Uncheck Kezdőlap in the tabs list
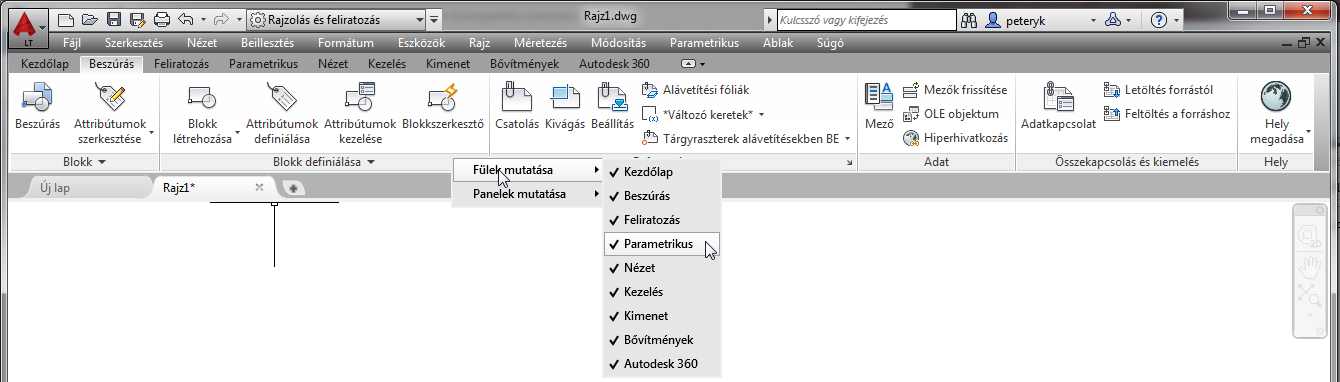1340x382 pixels. (x=662, y=172)
